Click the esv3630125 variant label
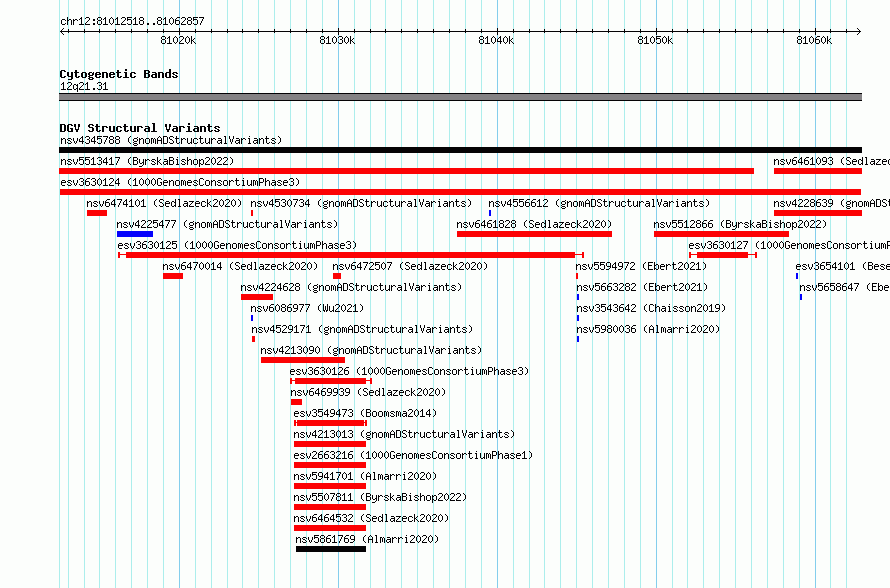The image size is (890, 588). 237,245
